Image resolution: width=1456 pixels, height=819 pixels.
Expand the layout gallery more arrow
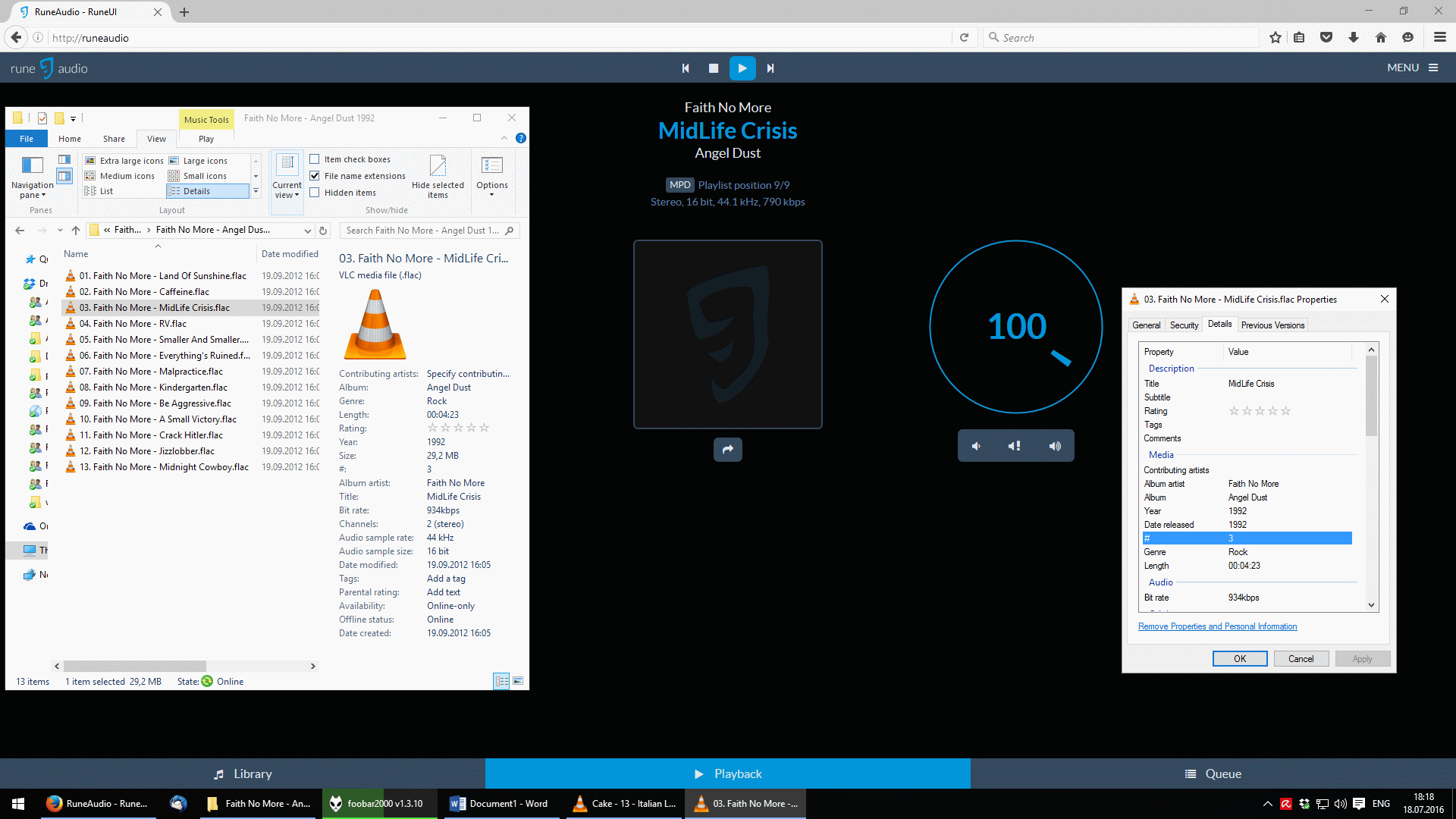[x=256, y=192]
